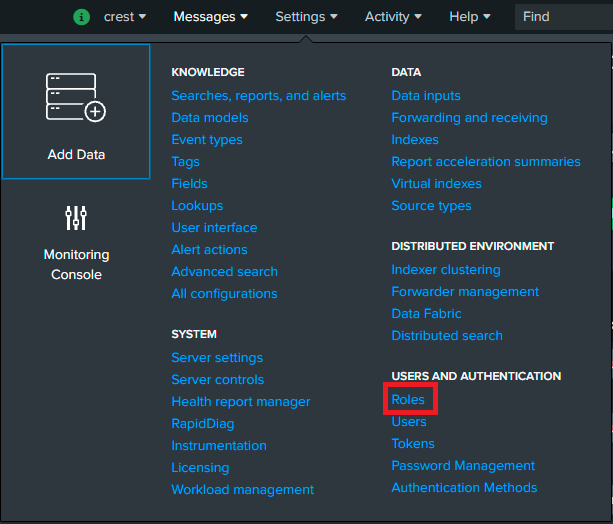Open Authentication Methods settings
Image resolution: width=613 pixels, height=524 pixels.
pos(464,488)
